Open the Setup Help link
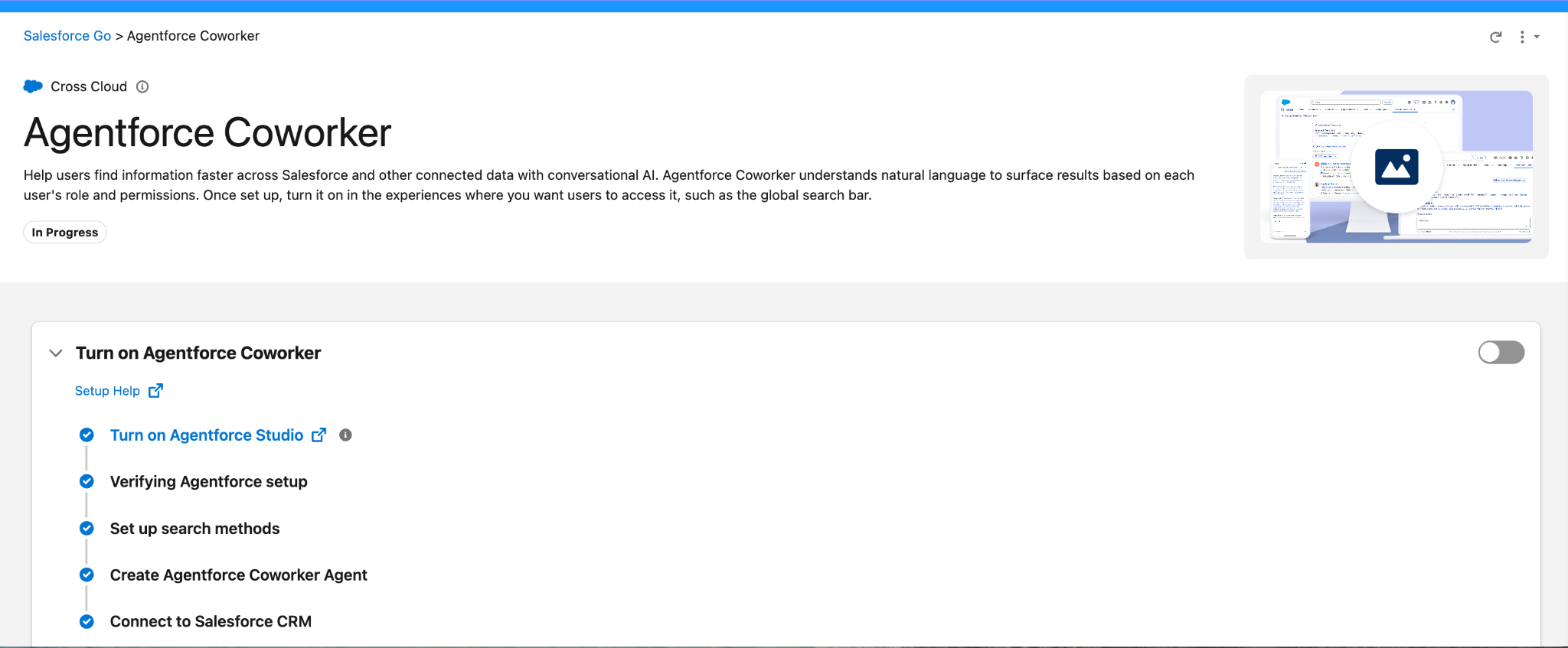The width and height of the screenshot is (1568, 648). (107, 391)
